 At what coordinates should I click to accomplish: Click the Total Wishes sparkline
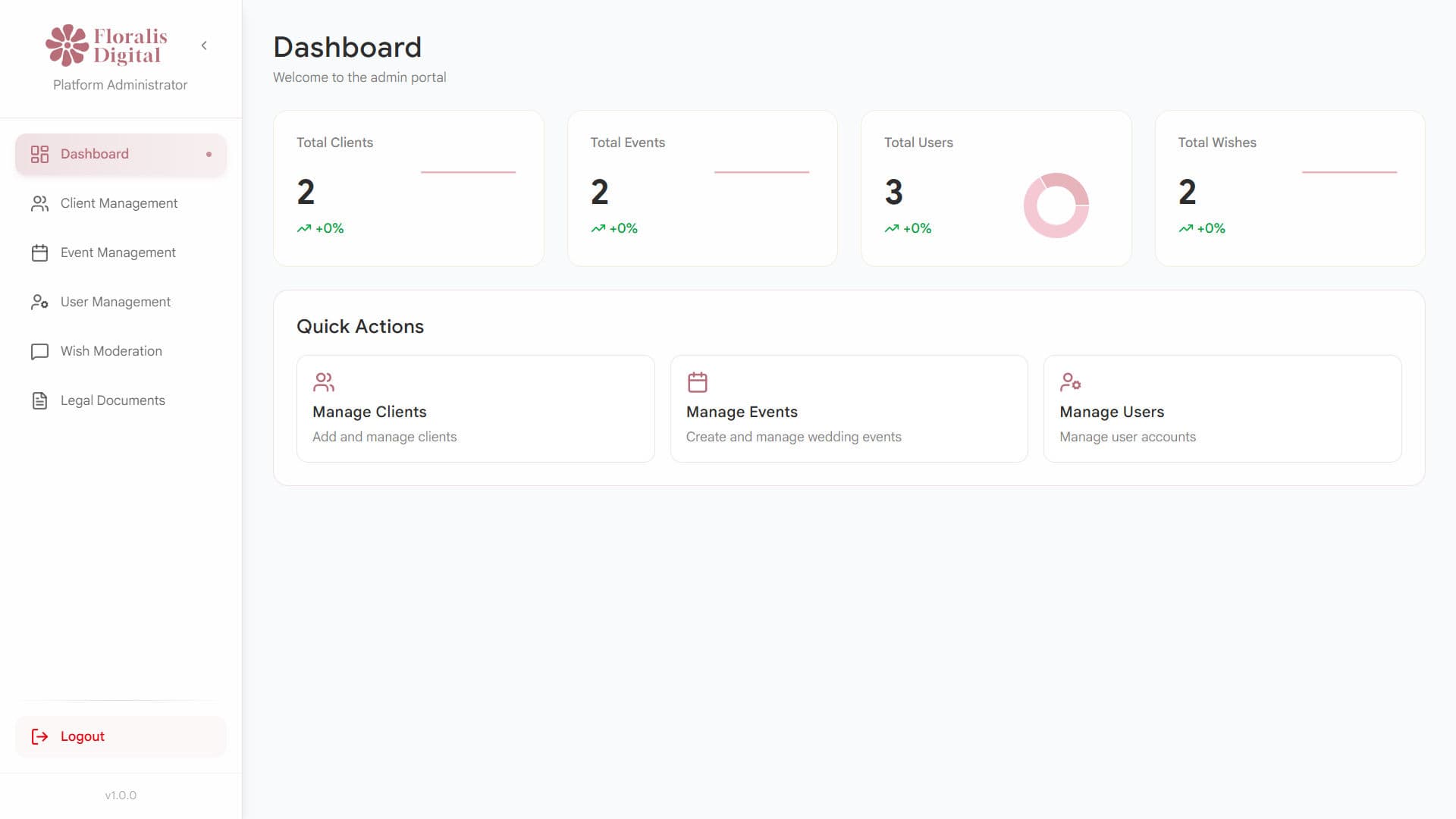click(1349, 172)
